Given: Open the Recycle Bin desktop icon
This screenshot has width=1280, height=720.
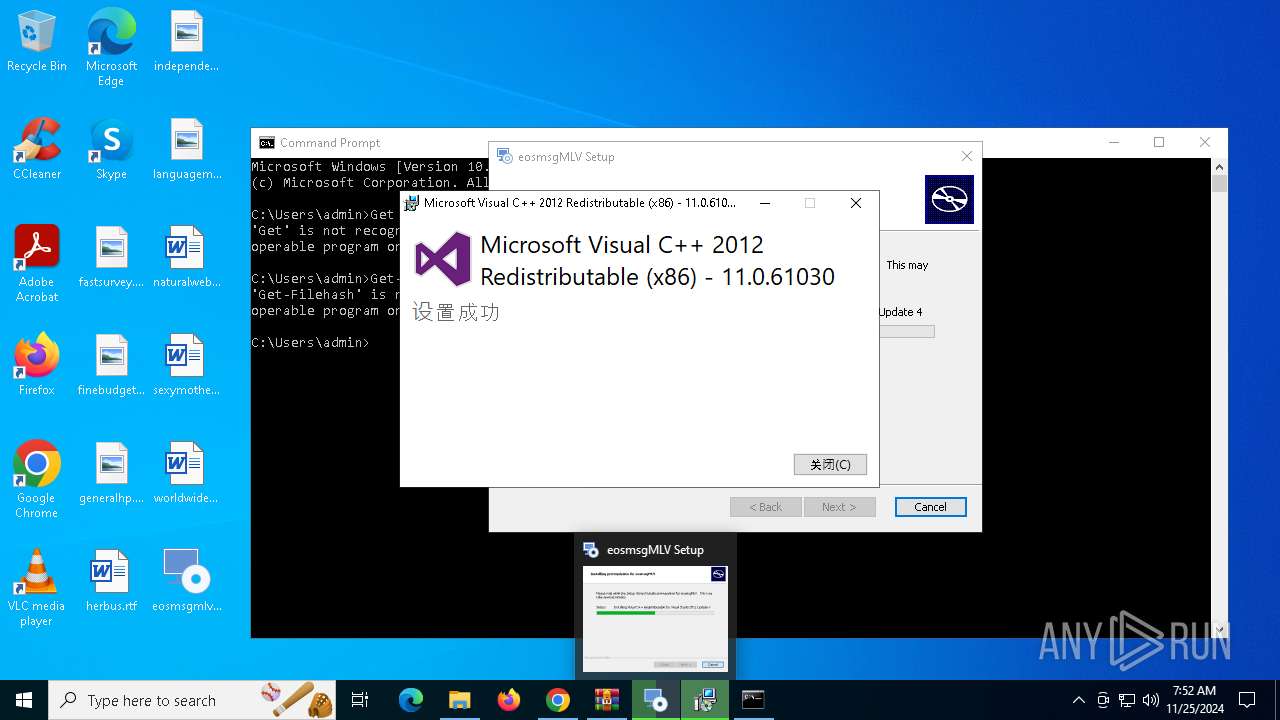Looking at the screenshot, I should click(x=37, y=41).
